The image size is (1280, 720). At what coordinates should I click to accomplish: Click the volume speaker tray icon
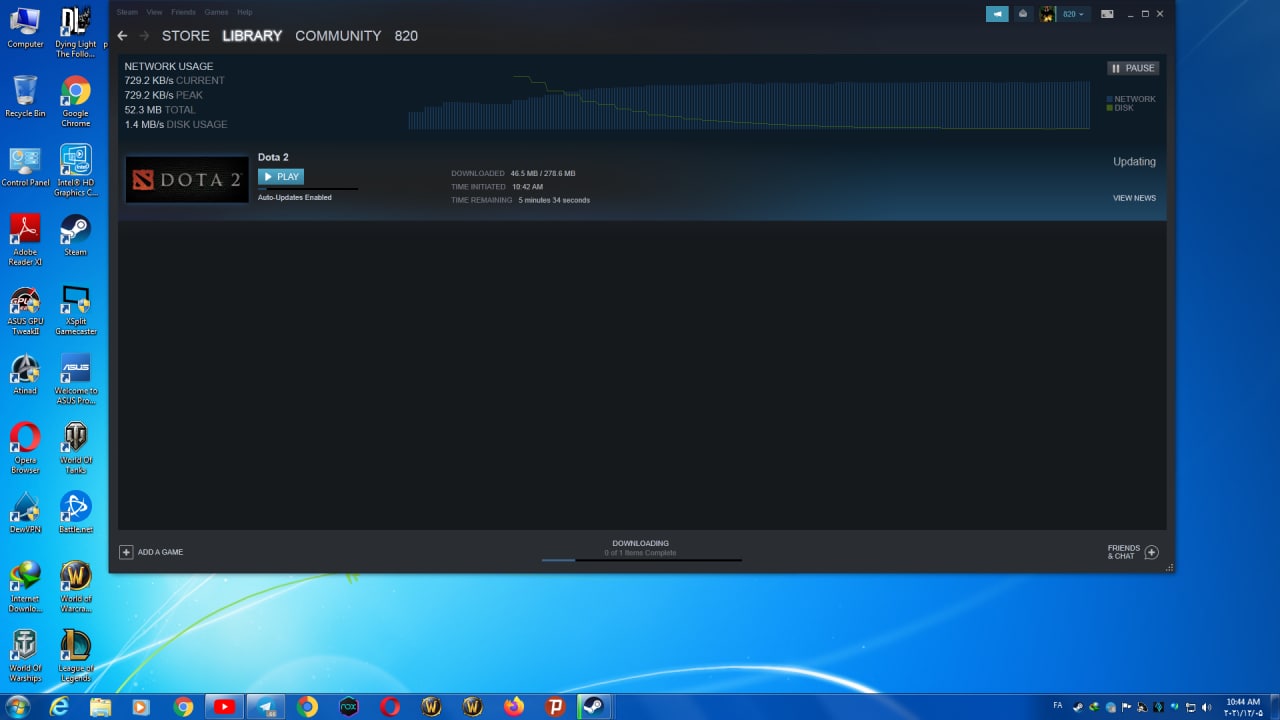(x=1207, y=707)
